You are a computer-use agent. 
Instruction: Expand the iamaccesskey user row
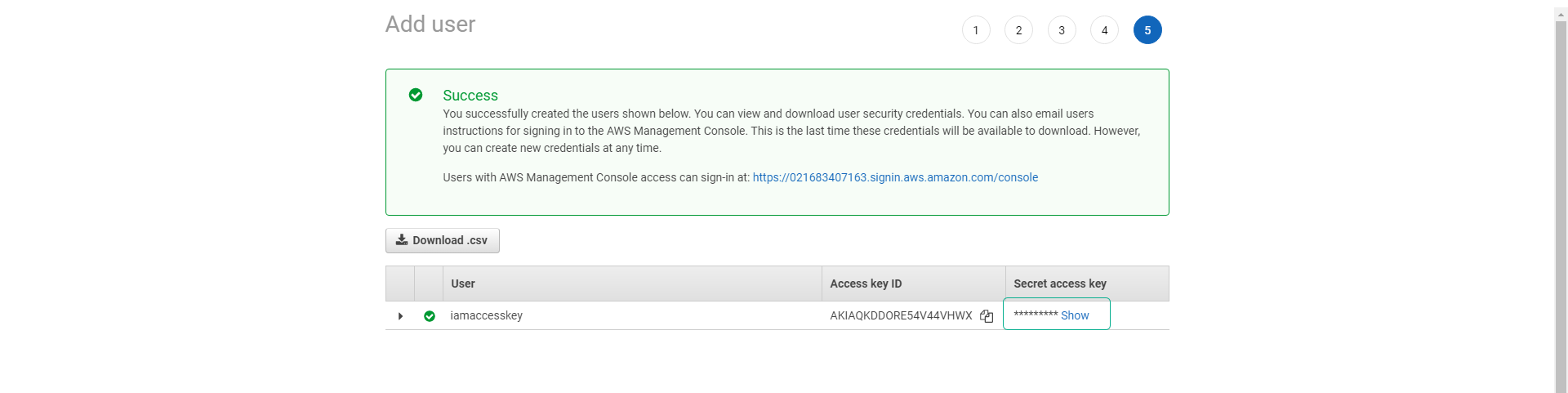tap(400, 316)
